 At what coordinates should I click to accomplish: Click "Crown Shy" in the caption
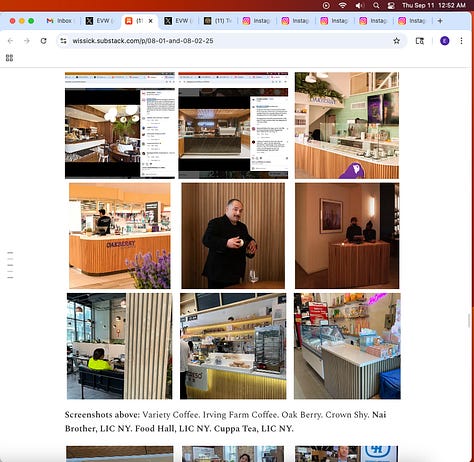click(x=347, y=415)
